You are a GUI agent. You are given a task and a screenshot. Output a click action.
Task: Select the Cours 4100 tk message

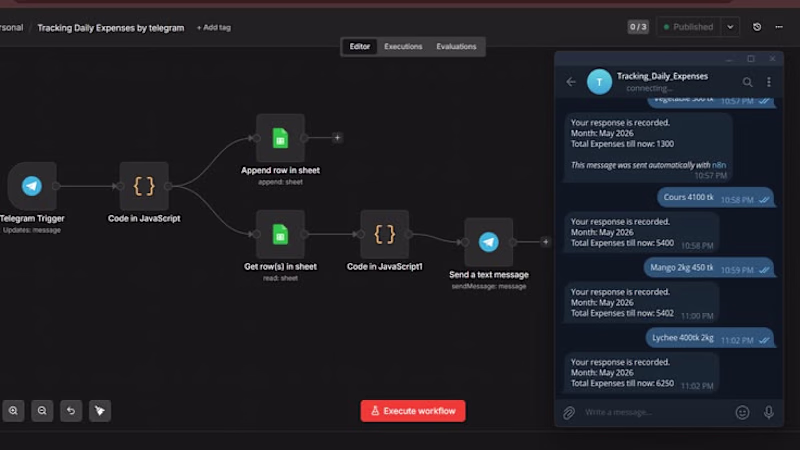pyautogui.click(x=715, y=197)
